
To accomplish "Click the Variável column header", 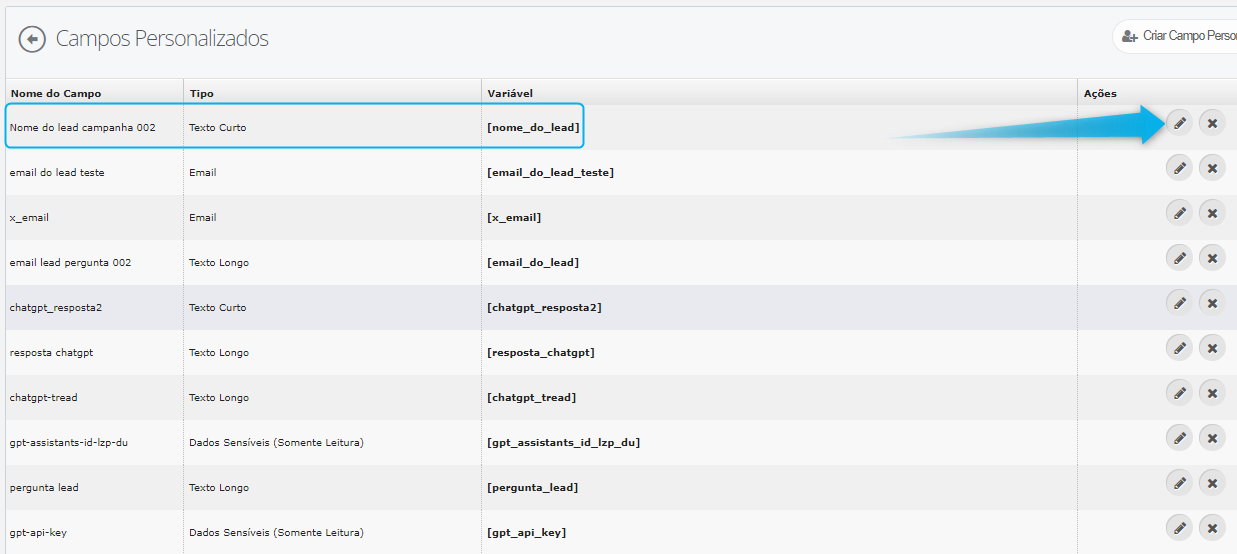I will pyautogui.click(x=510, y=93).
